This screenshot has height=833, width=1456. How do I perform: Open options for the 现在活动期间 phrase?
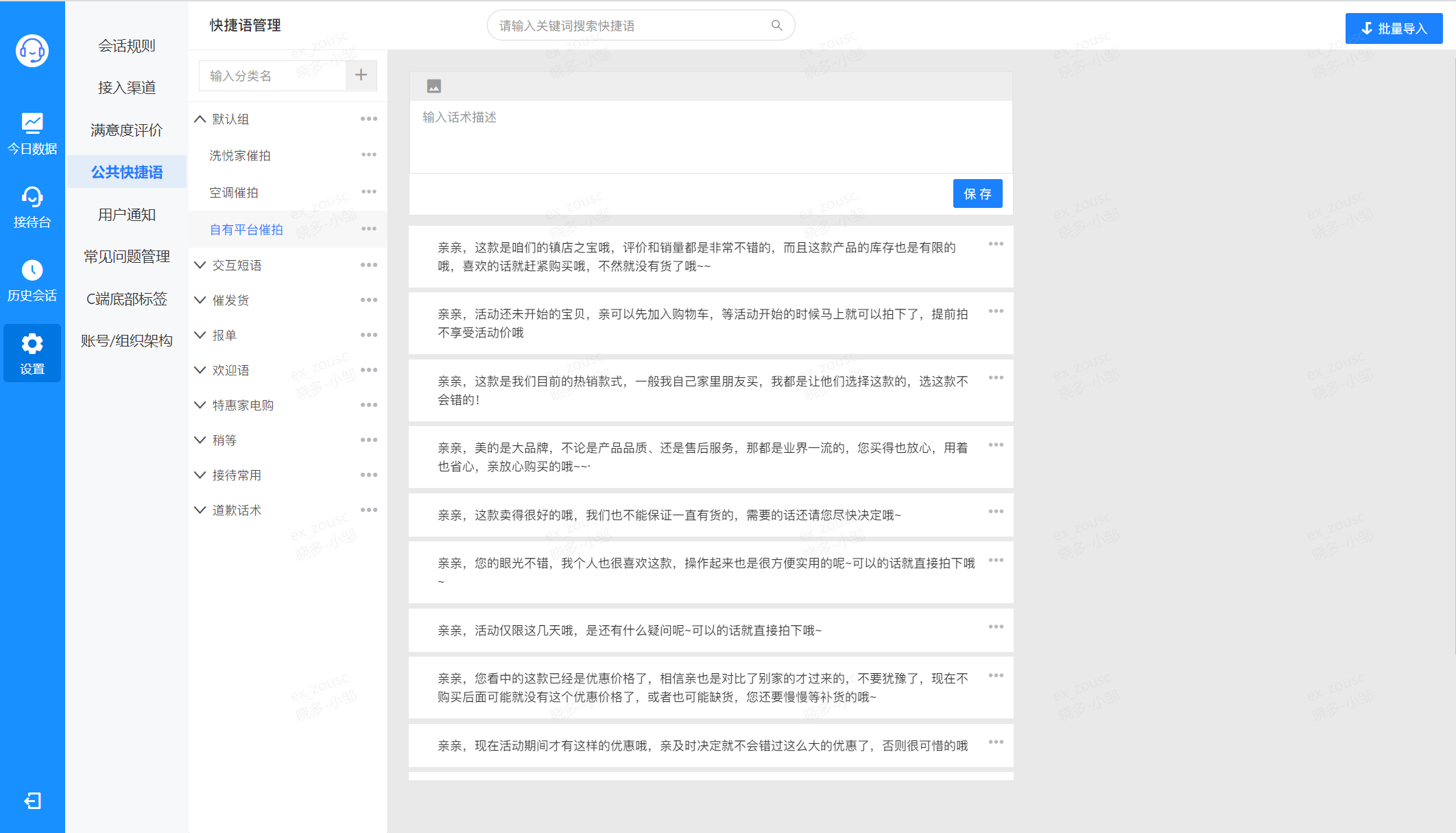coord(996,742)
